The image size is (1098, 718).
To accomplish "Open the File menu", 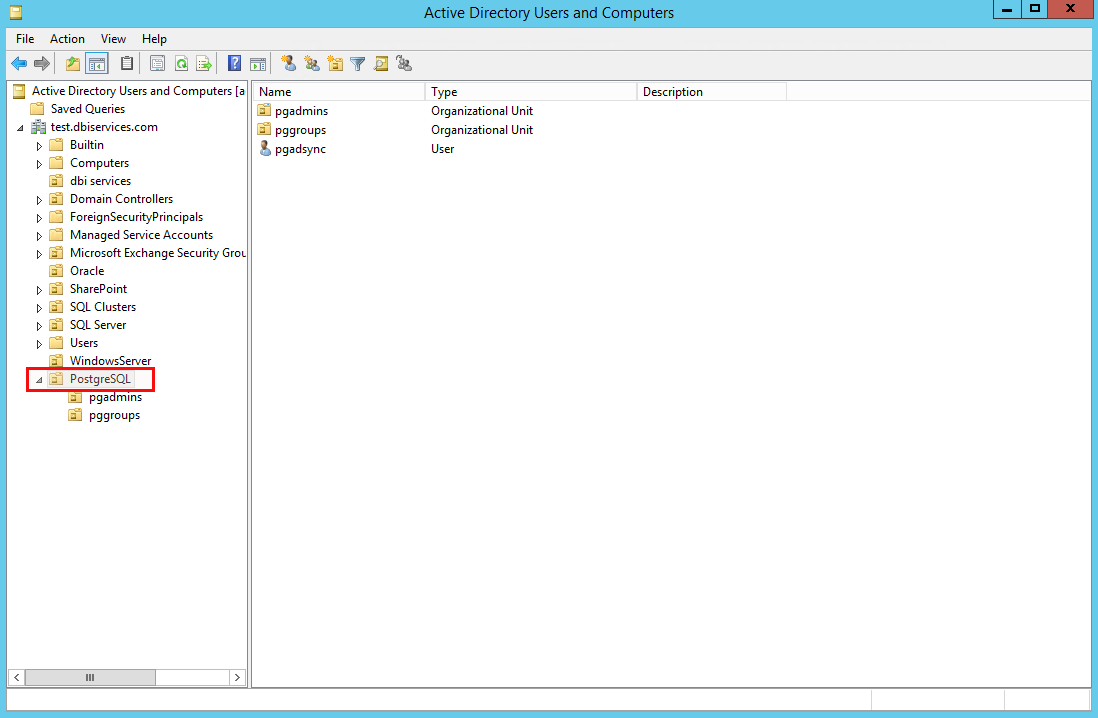I will tap(25, 39).
